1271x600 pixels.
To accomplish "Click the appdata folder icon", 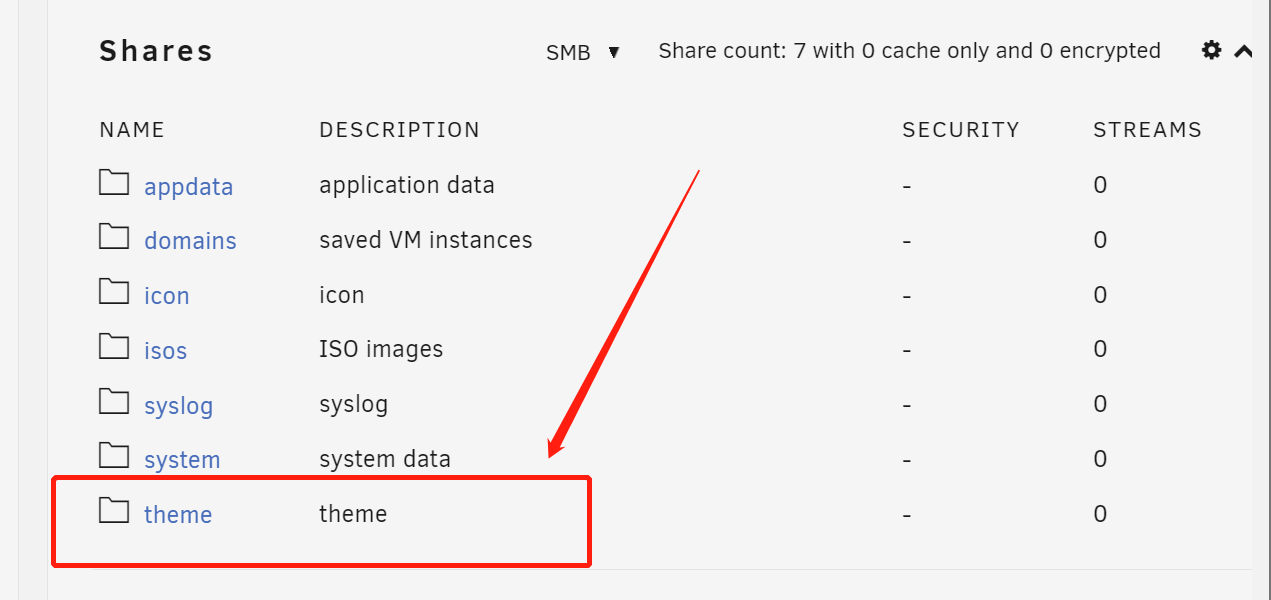I will (x=114, y=183).
